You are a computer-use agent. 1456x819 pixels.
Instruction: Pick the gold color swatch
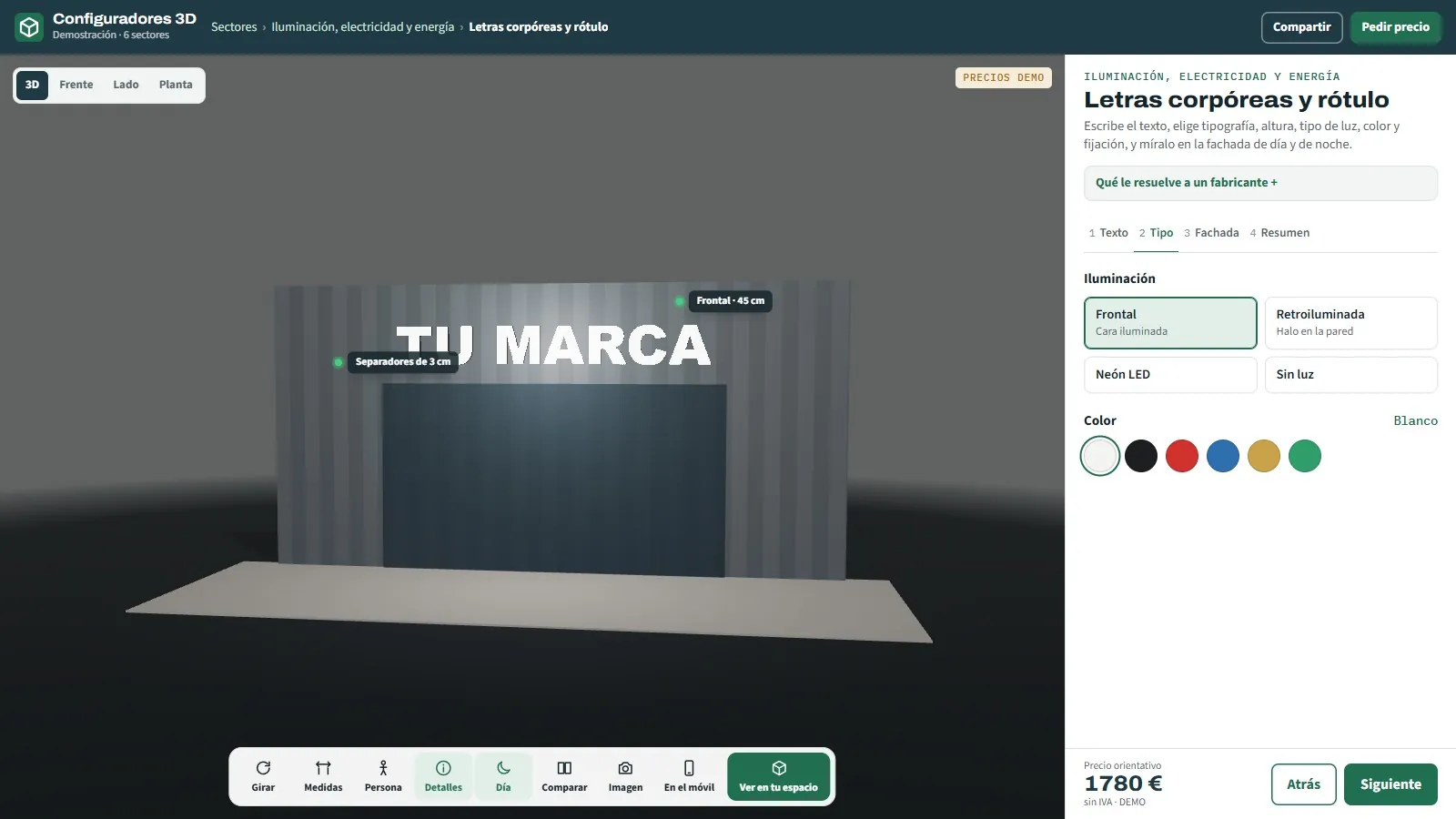click(1264, 456)
